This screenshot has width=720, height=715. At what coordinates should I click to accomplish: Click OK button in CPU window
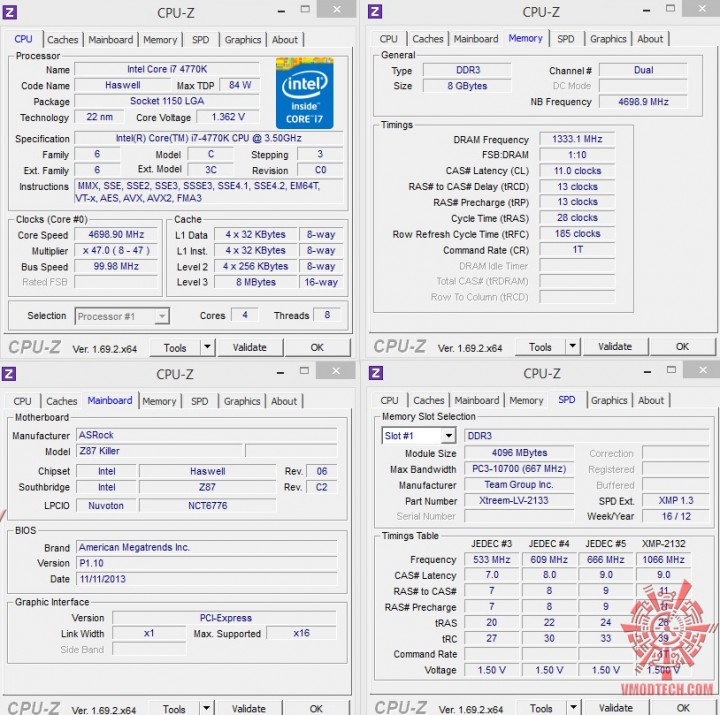(317, 347)
